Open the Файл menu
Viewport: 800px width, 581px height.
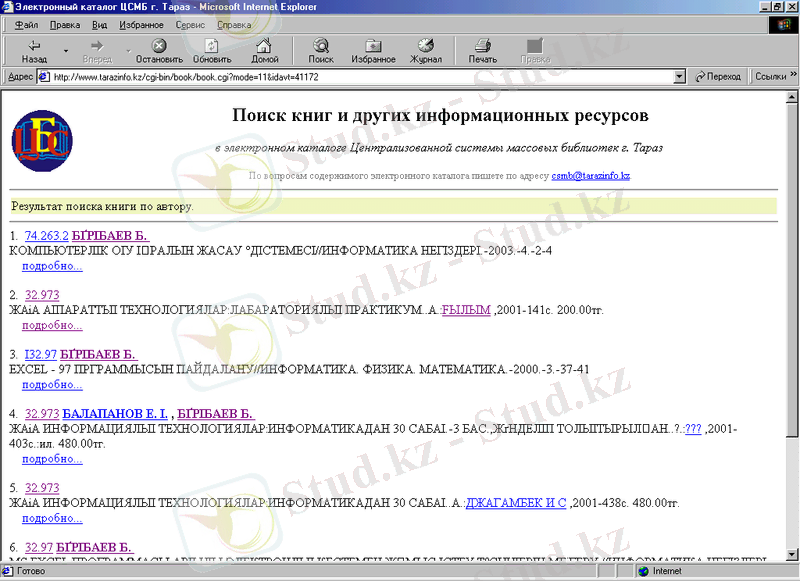[x=27, y=23]
